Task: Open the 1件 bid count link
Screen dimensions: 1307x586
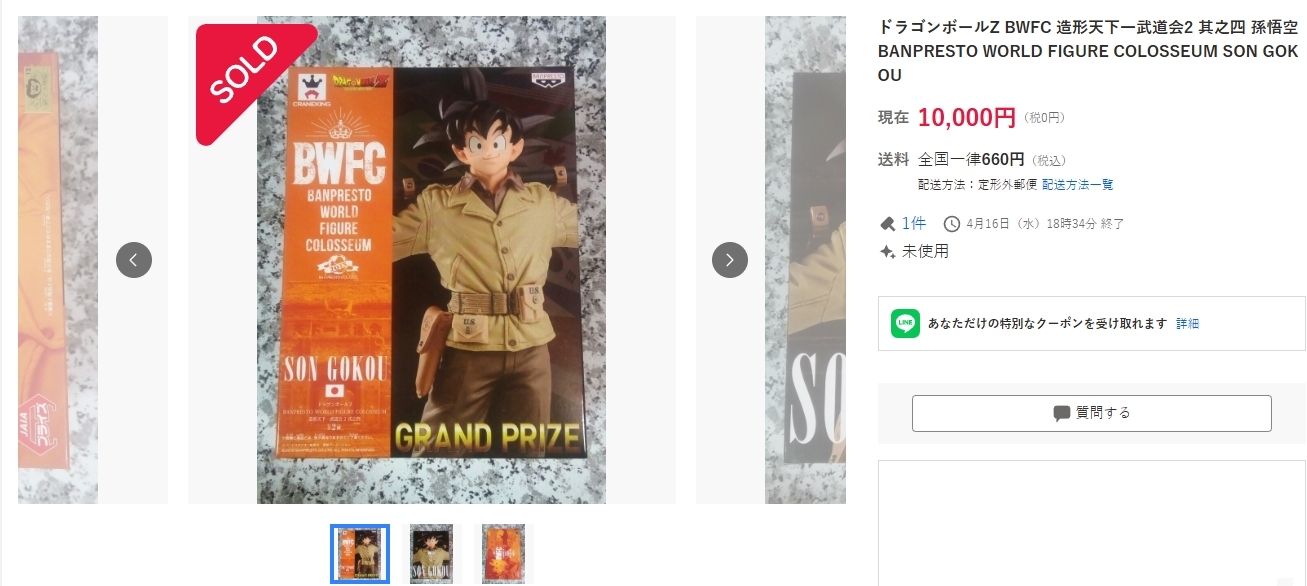Action: click(914, 223)
